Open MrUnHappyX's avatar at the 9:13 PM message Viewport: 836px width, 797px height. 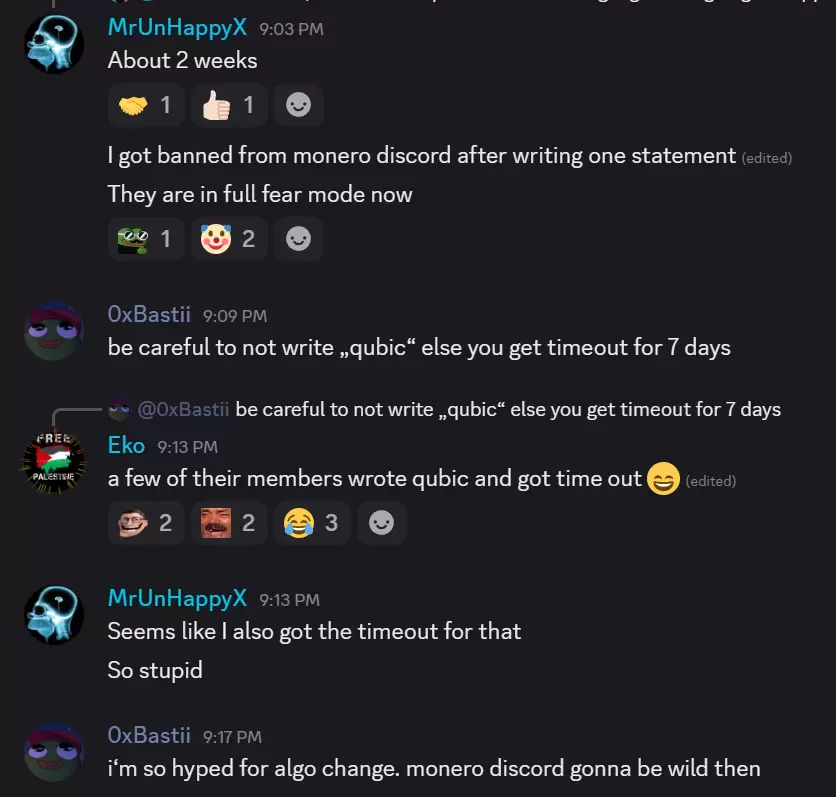coord(54,615)
